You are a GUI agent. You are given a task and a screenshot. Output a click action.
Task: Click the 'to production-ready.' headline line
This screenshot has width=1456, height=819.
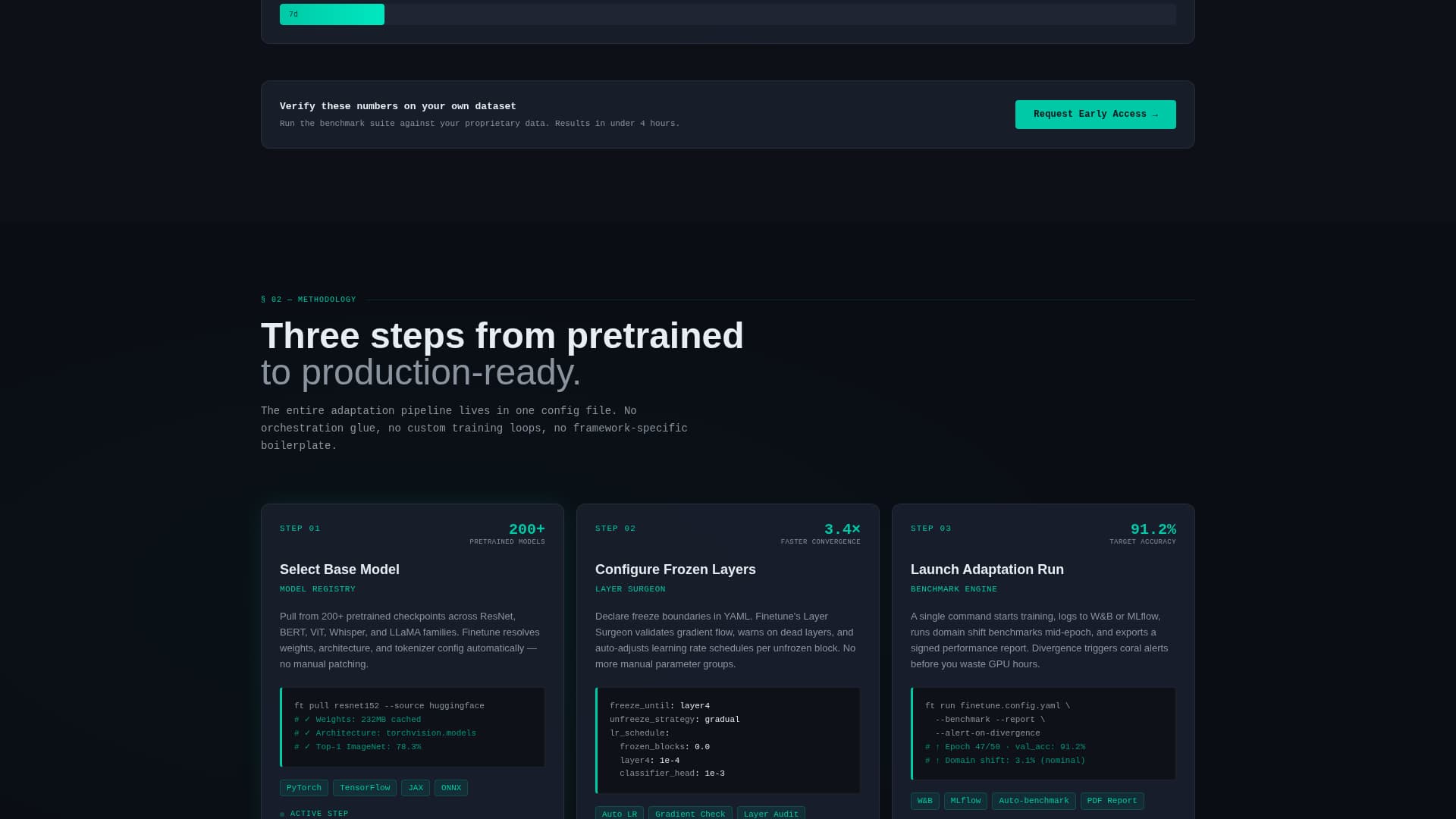tap(421, 372)
